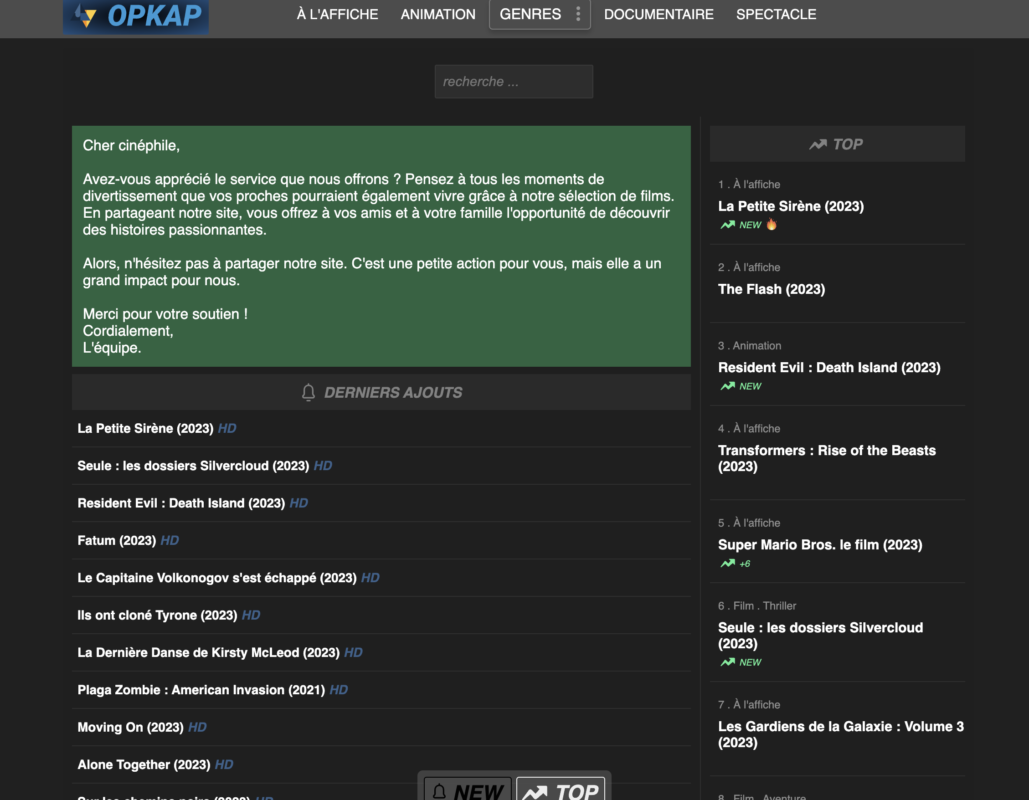
Task: Open Fatum (2023) from latest additions
Action: 117,540
